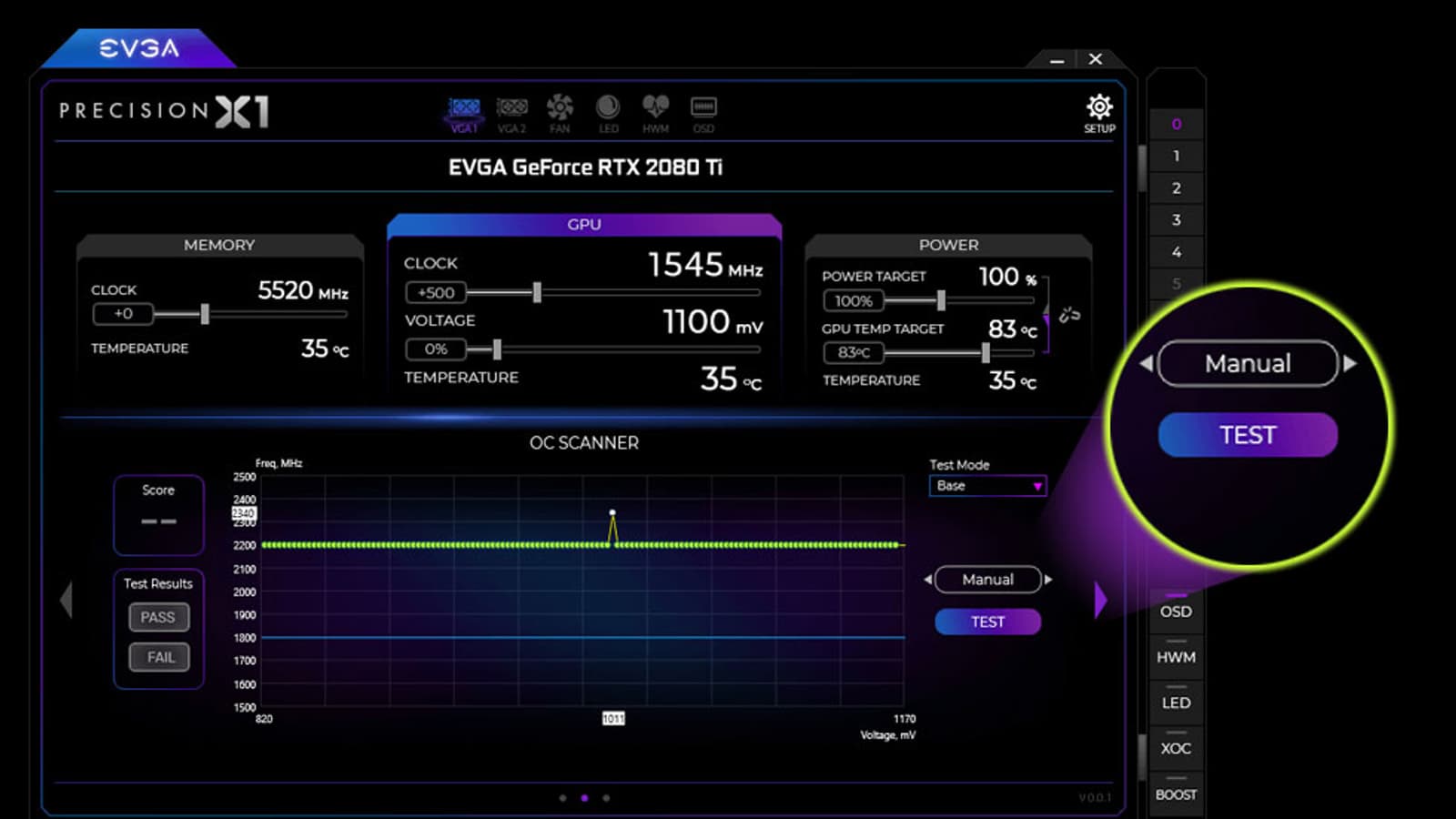Click the left arrow beside the small Manual selector
Viewport: 1456px width, 819px height.
(927, 580)
